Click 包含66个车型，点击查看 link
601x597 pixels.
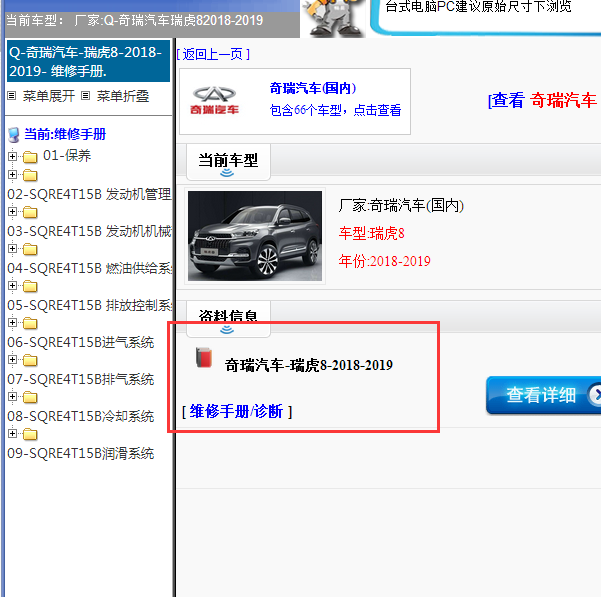335,110
